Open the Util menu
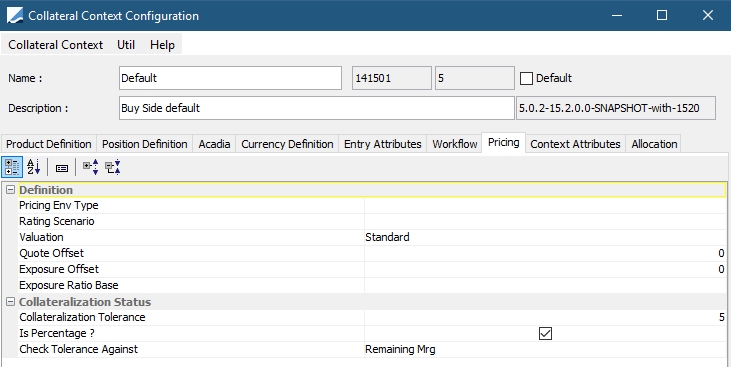731x367 pixels. click(x=126, y=45)
